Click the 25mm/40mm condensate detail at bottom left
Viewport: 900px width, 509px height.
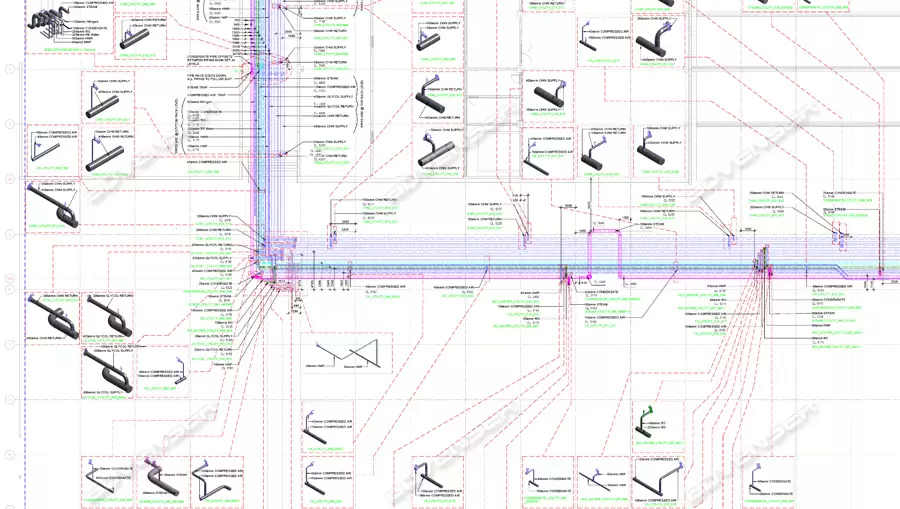point(107,482)
